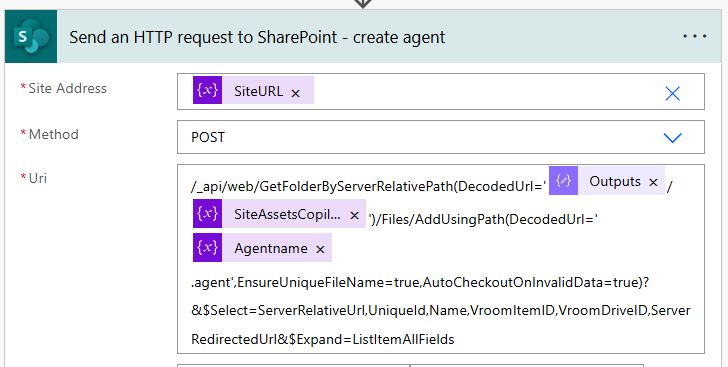Remove the SiteAssetsCopil... token
This screenshot has height=367, width=728.
pos(354,216)
